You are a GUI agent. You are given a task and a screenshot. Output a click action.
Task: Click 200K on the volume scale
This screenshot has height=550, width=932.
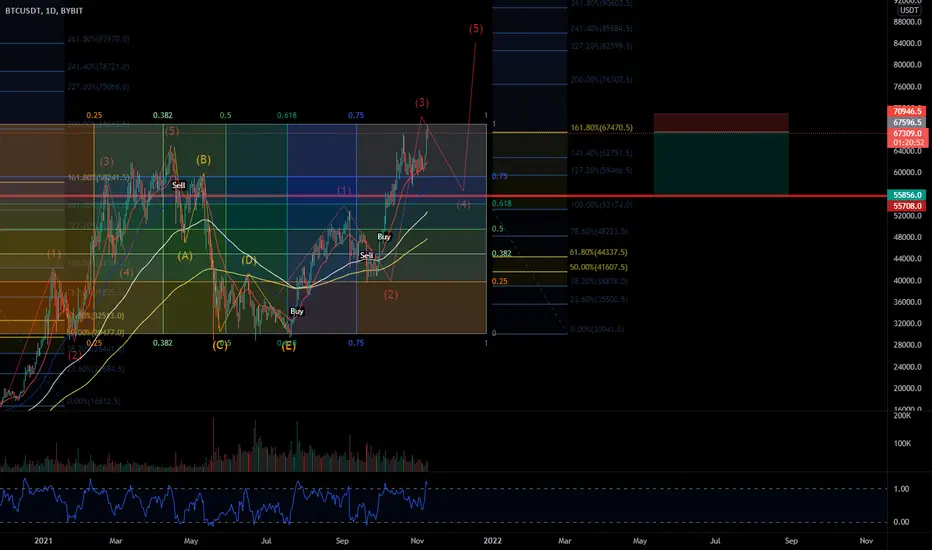902,416
